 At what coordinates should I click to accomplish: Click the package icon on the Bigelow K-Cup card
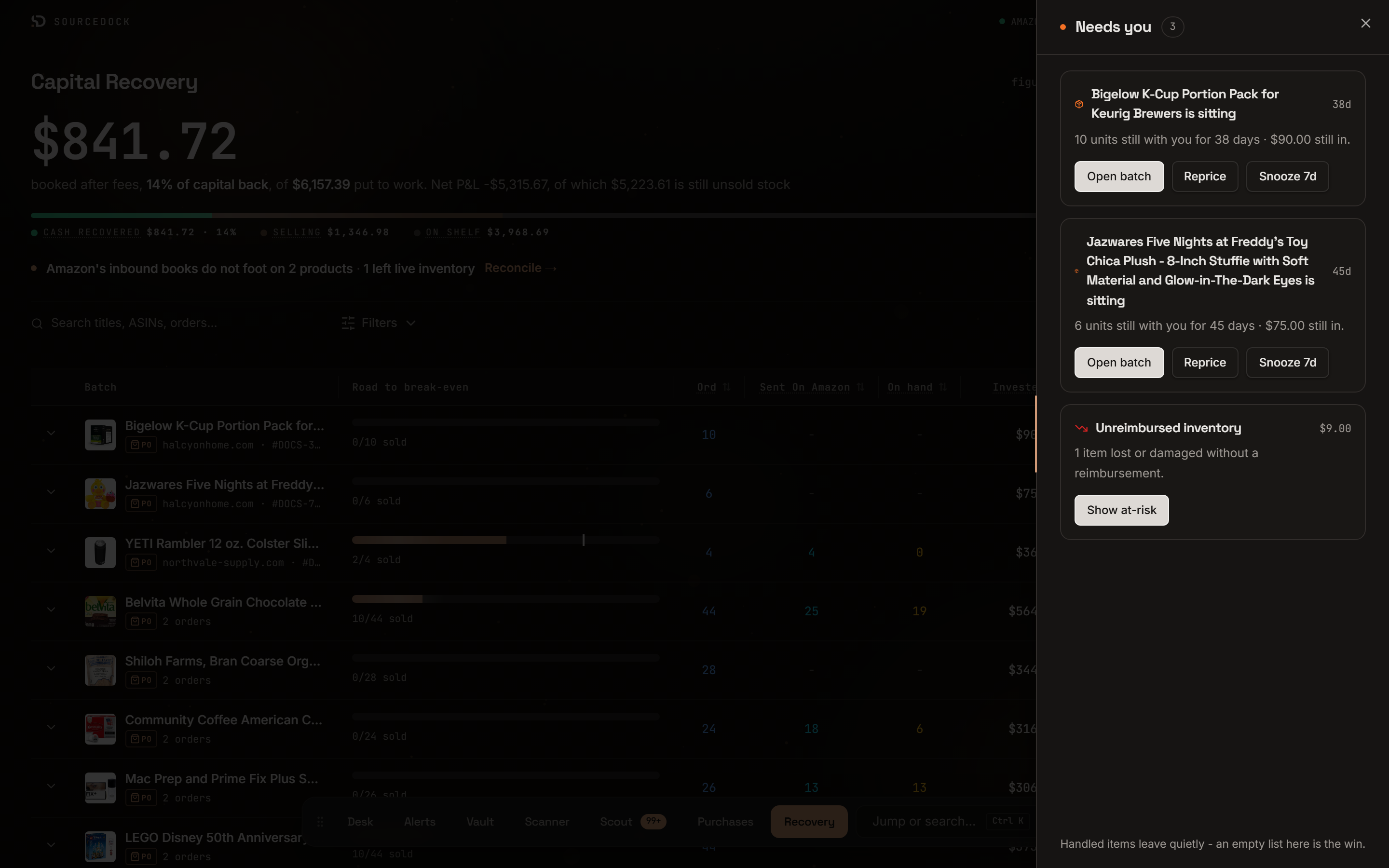click(x=1079, y=104)
